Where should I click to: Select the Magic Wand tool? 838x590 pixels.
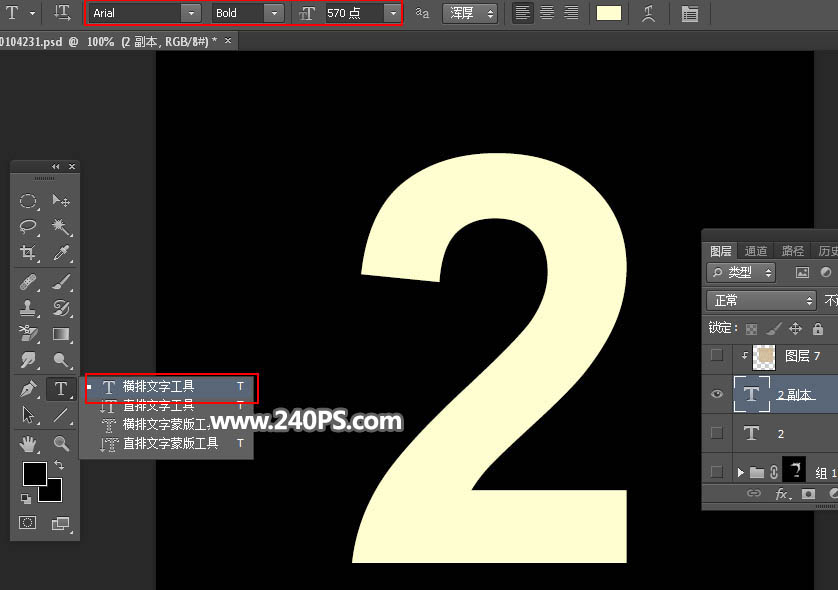click(x=61, y=227)
